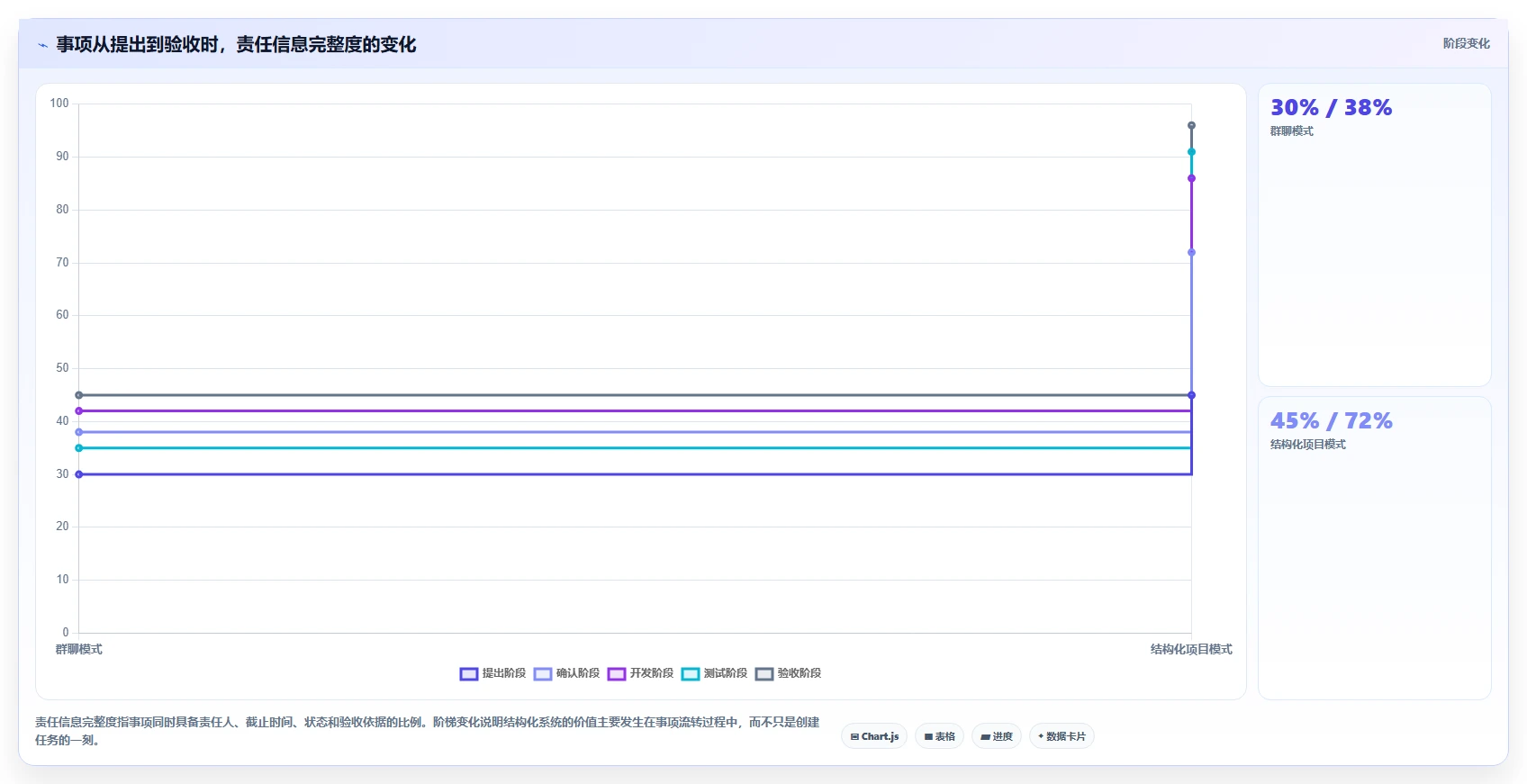Toggle the 开发阶段 legend series

(x=640, y=673)
